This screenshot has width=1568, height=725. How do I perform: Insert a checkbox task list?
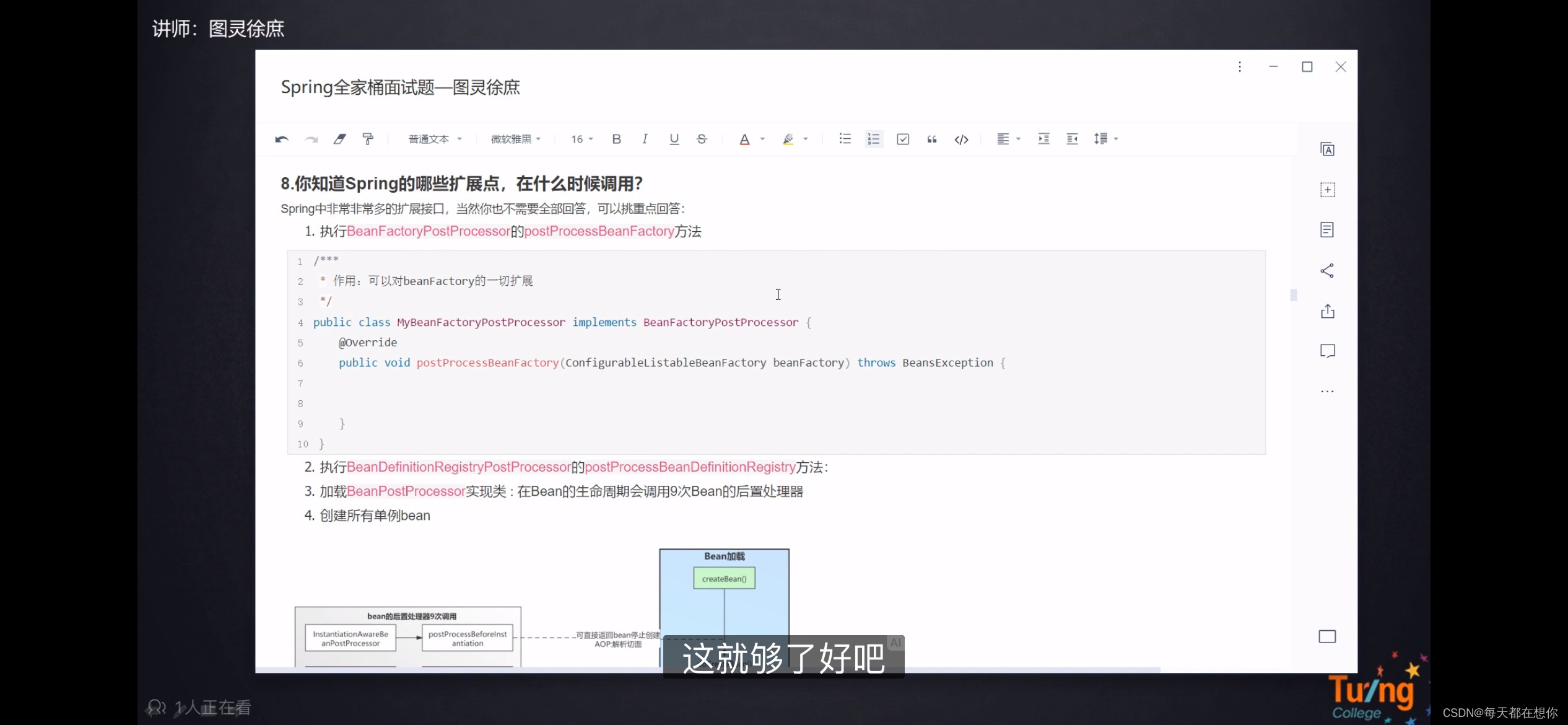(x=903, y=139)
